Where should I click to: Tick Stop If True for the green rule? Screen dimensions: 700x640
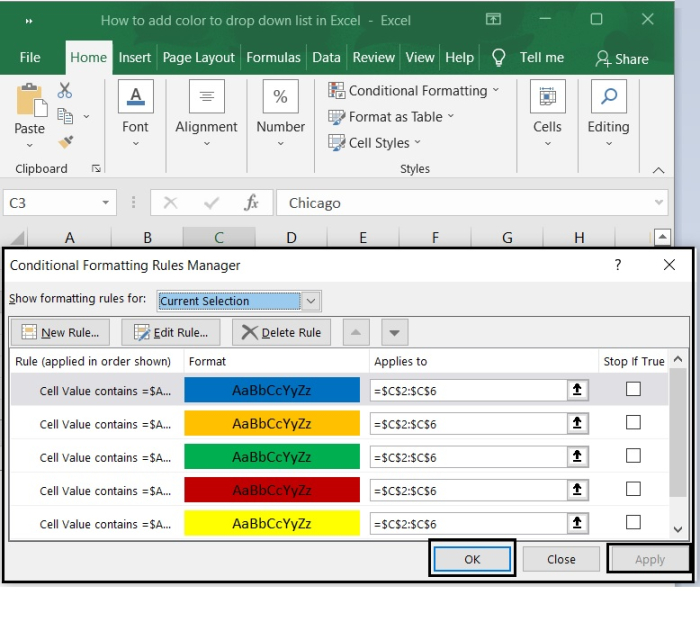click(x=633, y=456)
